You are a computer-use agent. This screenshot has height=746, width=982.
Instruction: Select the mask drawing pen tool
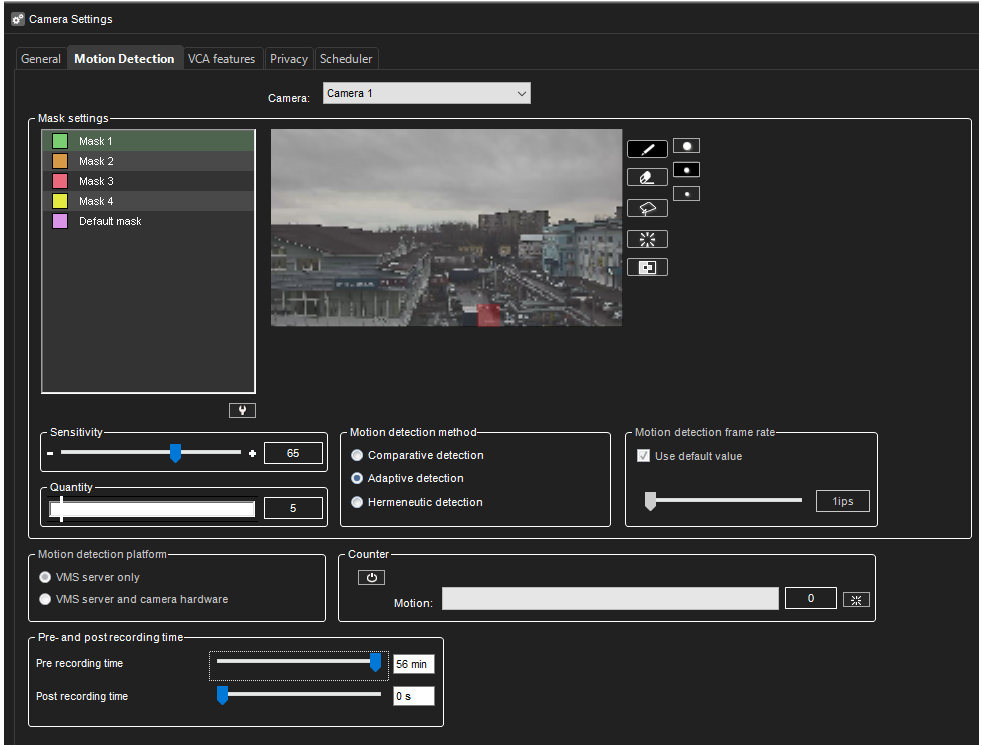click(647, 148)
